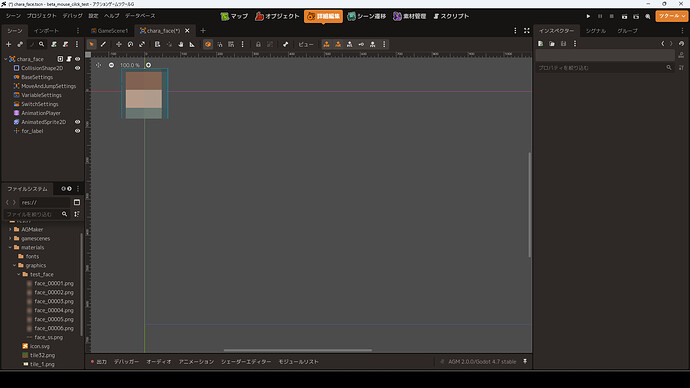Select the Rotate Mode tool

[x=130, y=44]
